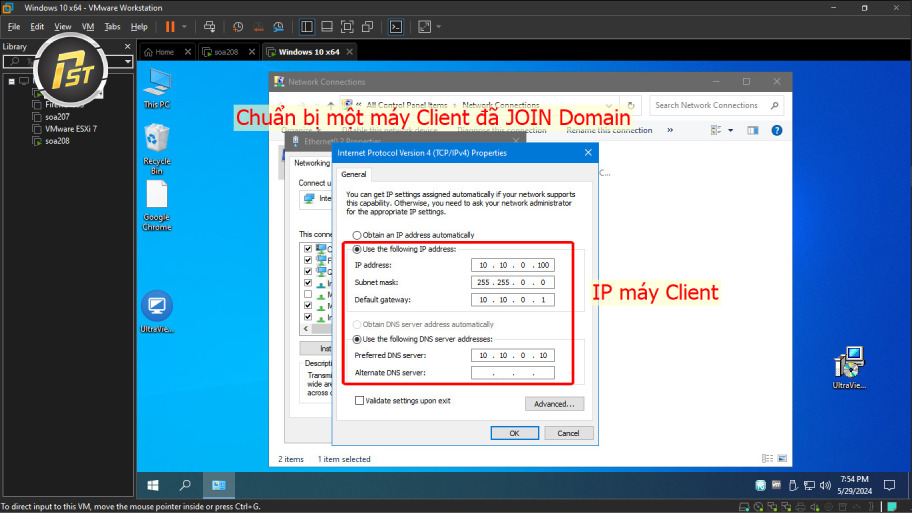Click the Default gateway field
The width and height of the screenshot is (912, 513).
point(512,300)
